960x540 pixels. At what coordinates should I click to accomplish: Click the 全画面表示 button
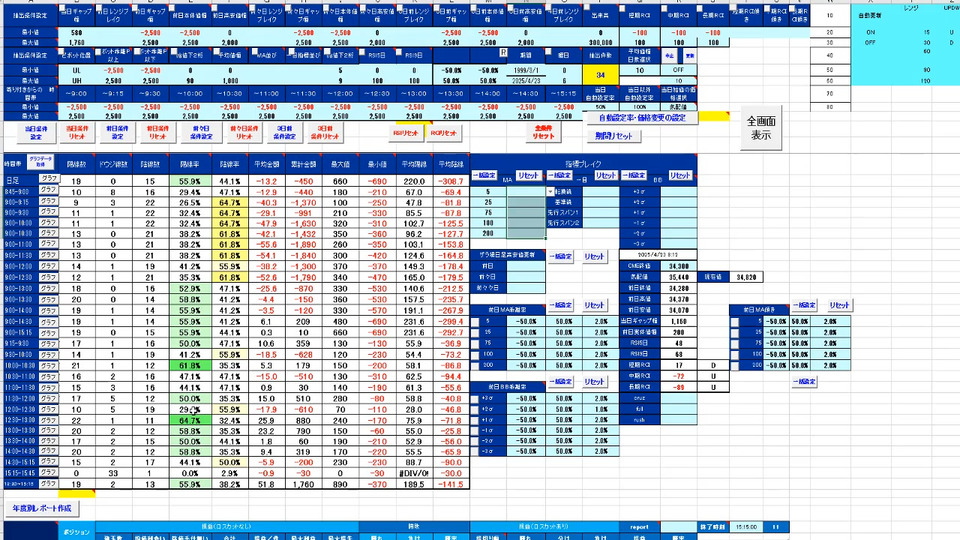point(761,128)
